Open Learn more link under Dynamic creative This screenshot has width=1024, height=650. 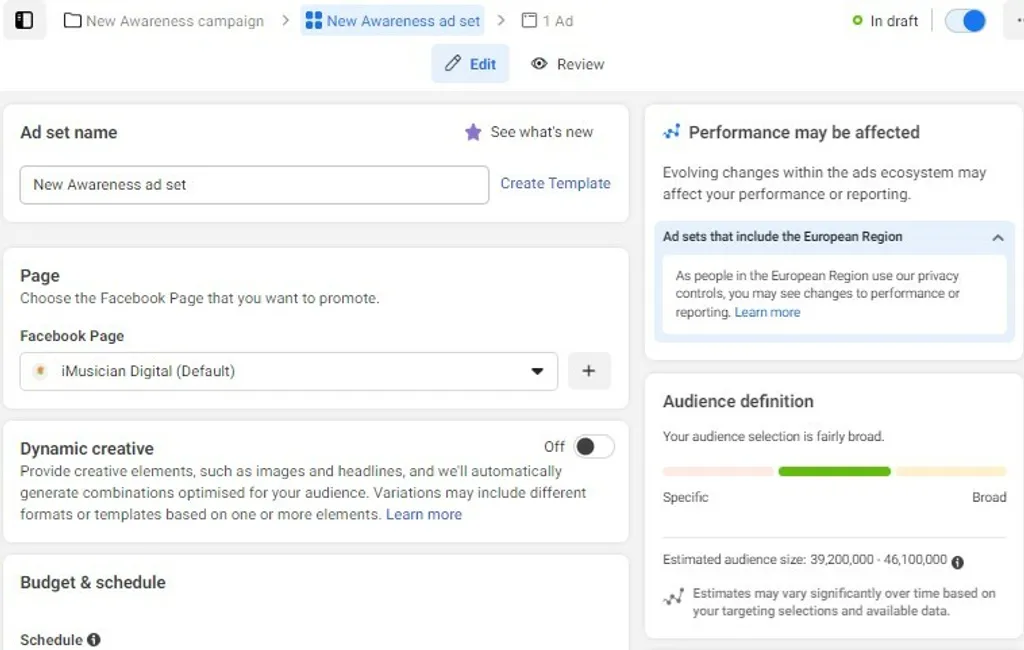(x=424, y=514)
